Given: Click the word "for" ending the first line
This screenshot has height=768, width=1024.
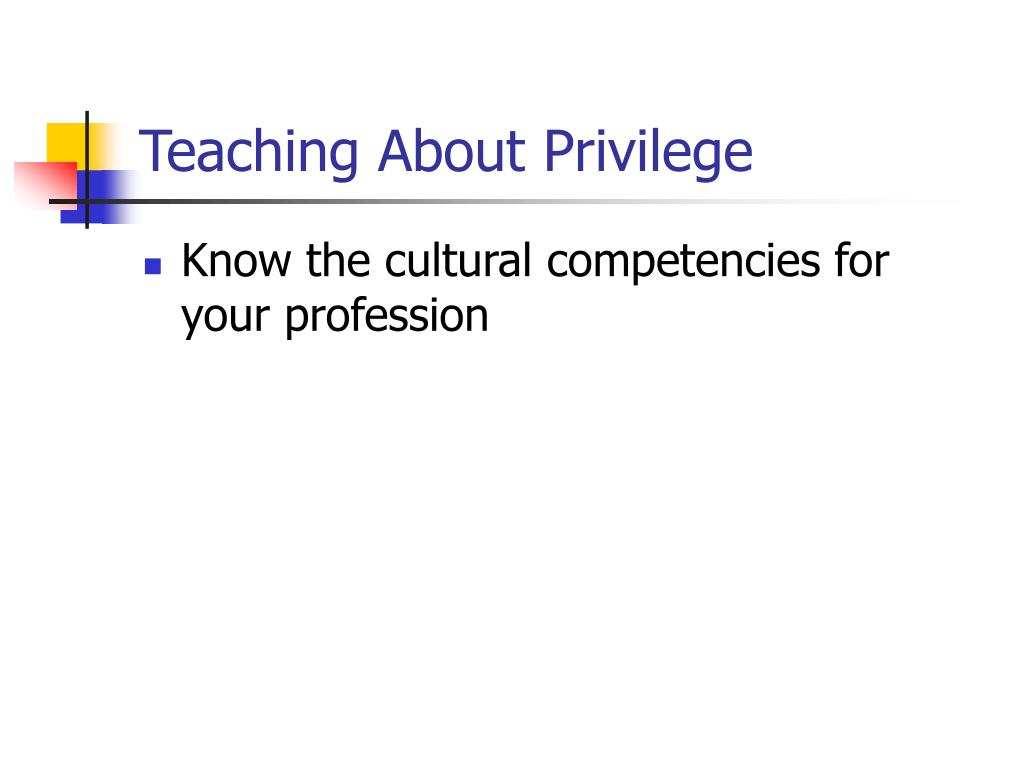Looking at the screenshot, I should [x=862, y=260].
